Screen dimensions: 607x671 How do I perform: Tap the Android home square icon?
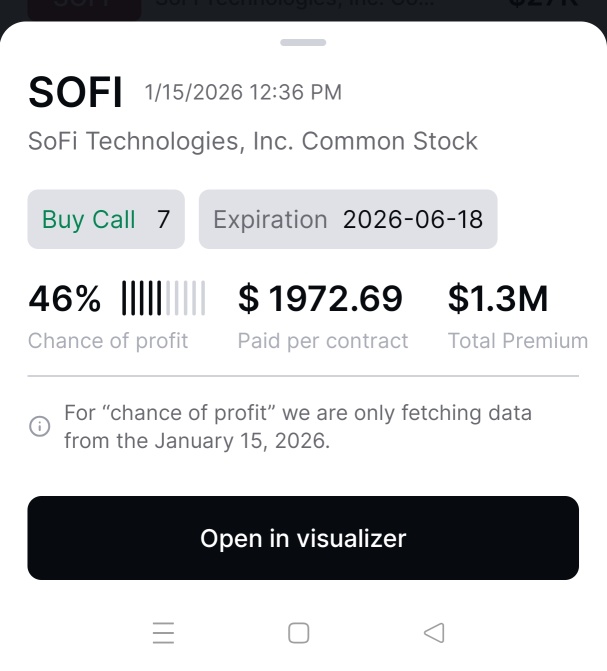(299, 633)
